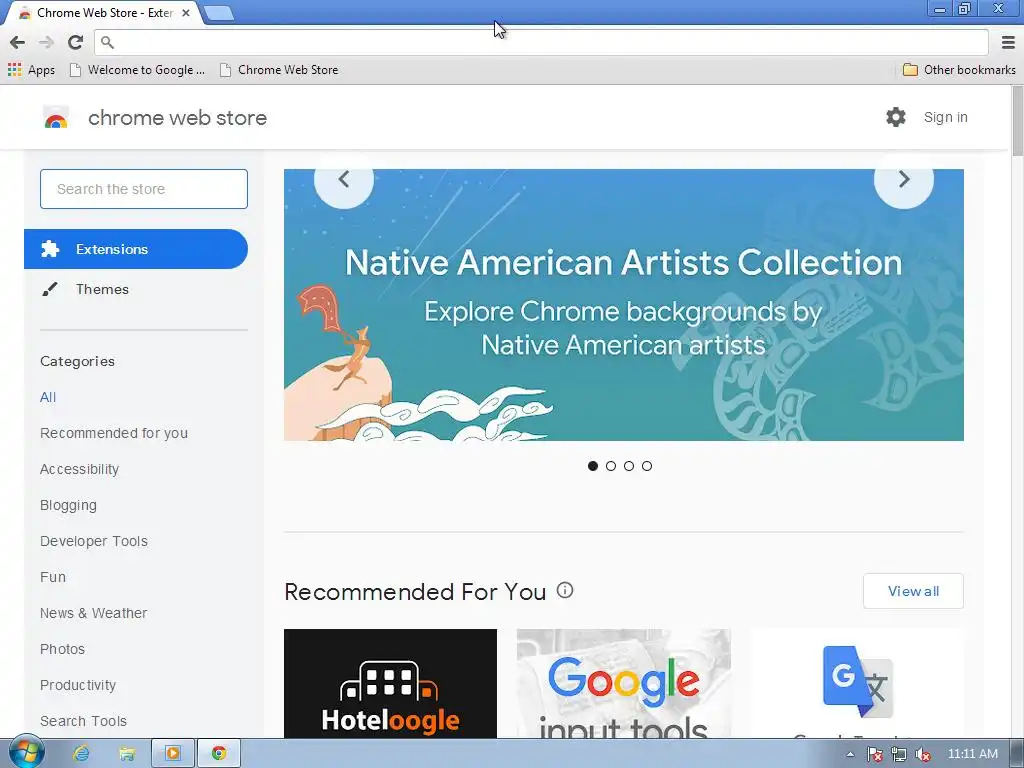The image size is (1024, 768).
Task: Focus the Search the store field
Action: tap(144, 189)
